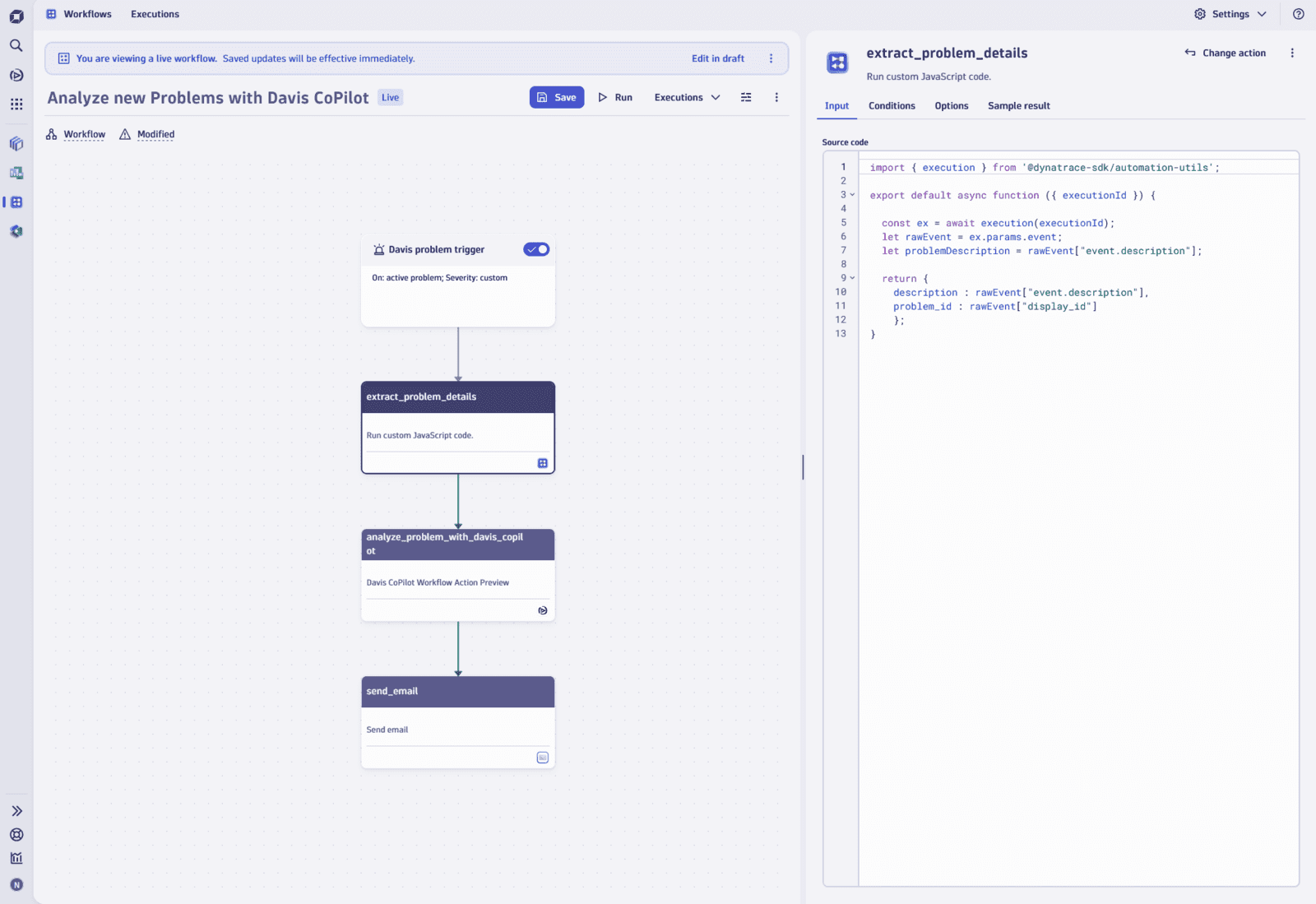The width and height of the screenshot is (1316, 904).
Task: Open the help support icon at sidebar bottom
Action: (16, 835)
